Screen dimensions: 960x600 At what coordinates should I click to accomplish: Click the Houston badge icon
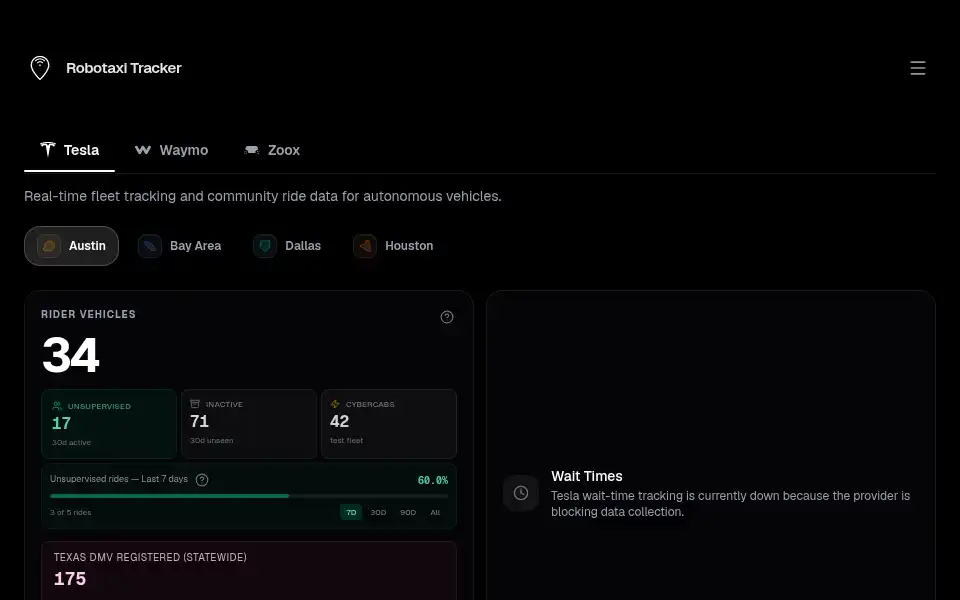click(x=365, y=246)
